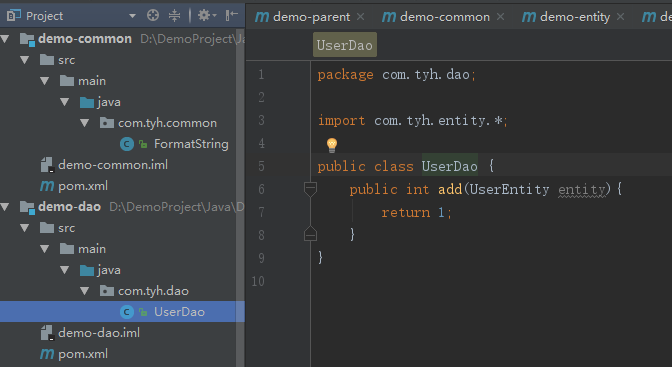Select the demo-common module name
The width and height of the screenshot is (672, 367).
pyautogui.click(x=85, y=39)
